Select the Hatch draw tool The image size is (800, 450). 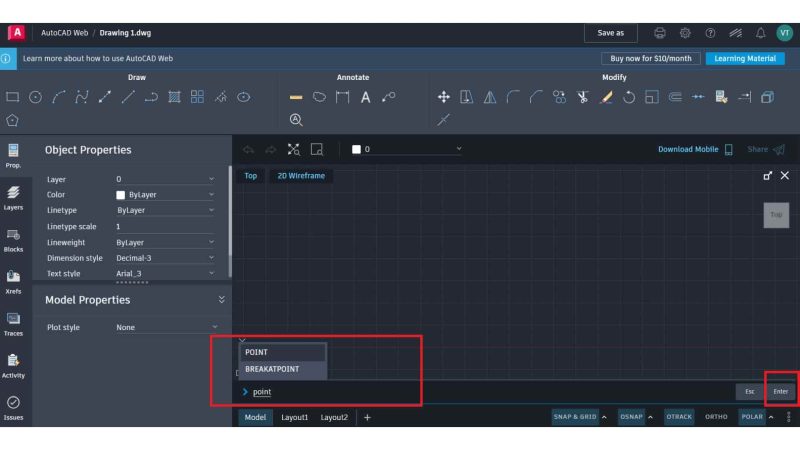(x=174, y=97)
